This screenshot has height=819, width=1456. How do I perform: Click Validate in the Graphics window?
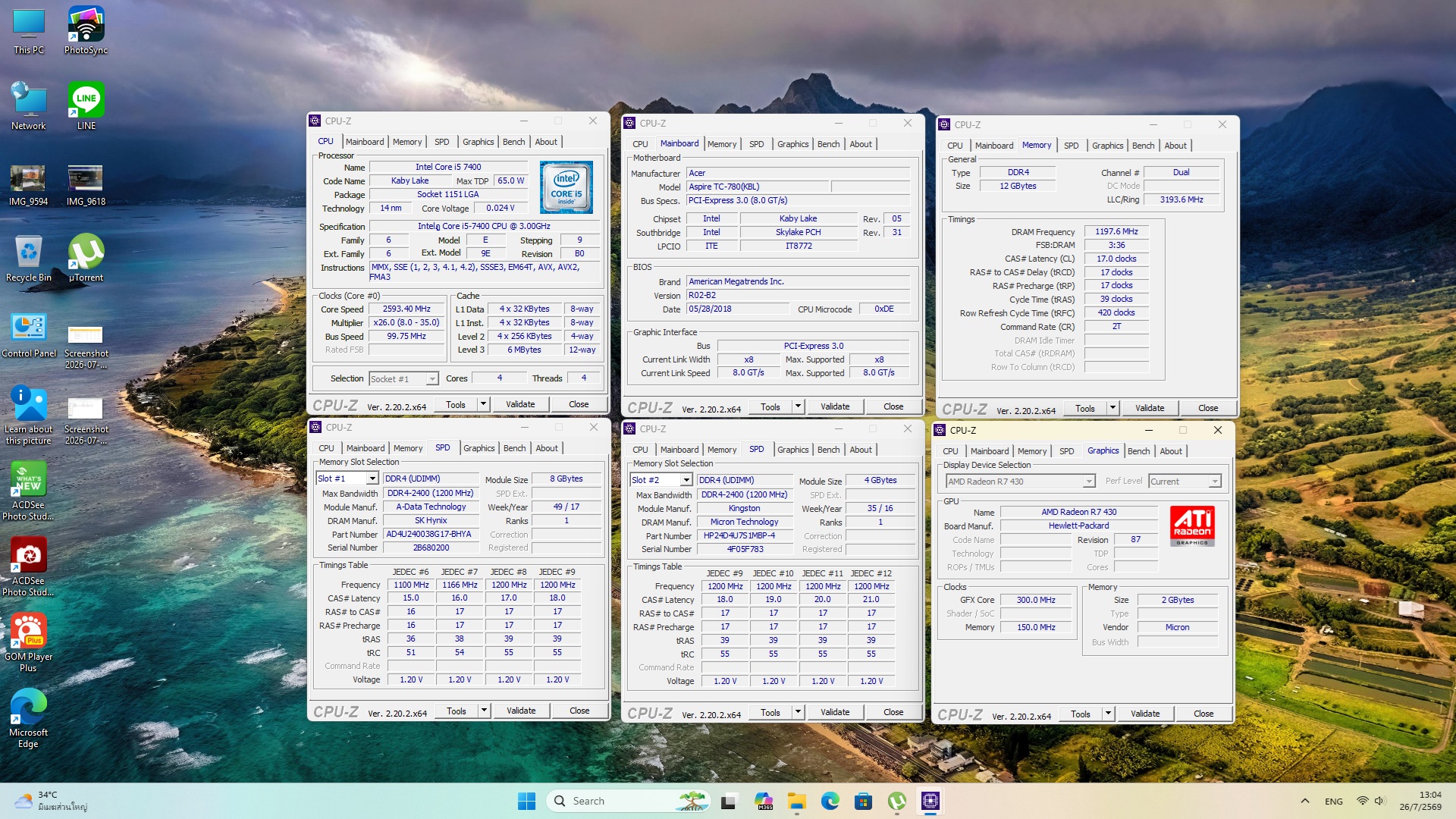pyautogui.click(x=1145, y=714)
